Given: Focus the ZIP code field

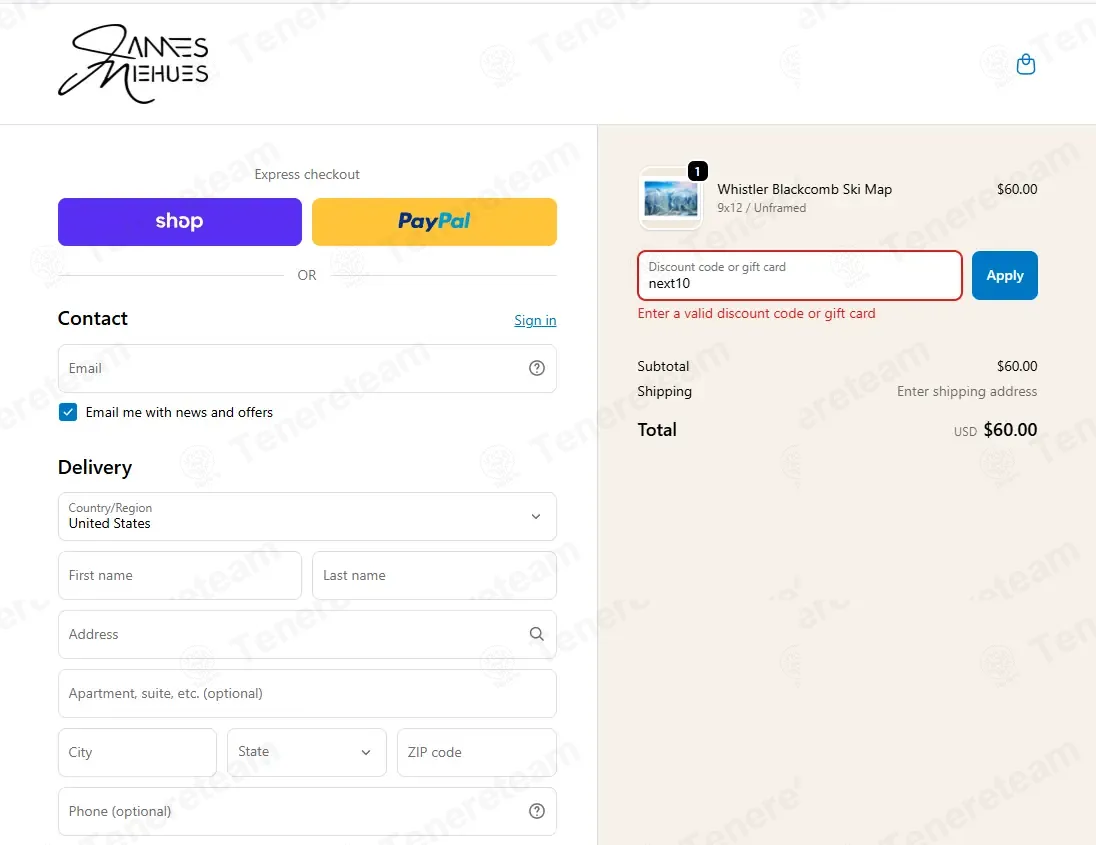Looking at the screenshot, I should (477, 752).
